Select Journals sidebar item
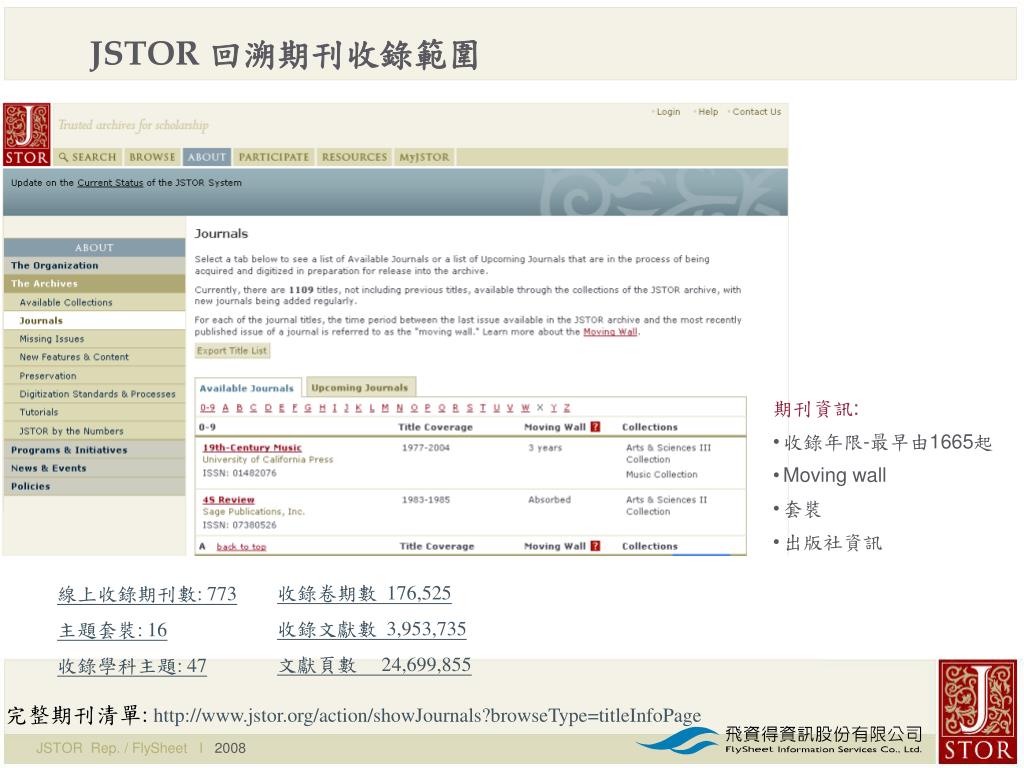Image resolution: width=1024 pixels, height=768 pixels. tap(95, 321)
